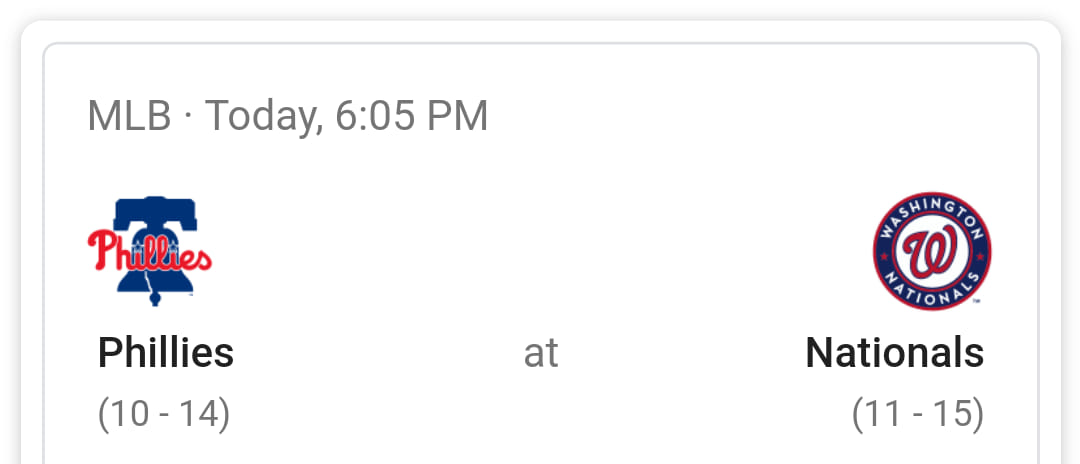Click empty space between the team logos
The width and height of the screenshot is (1080, 464).
point(541,251)
